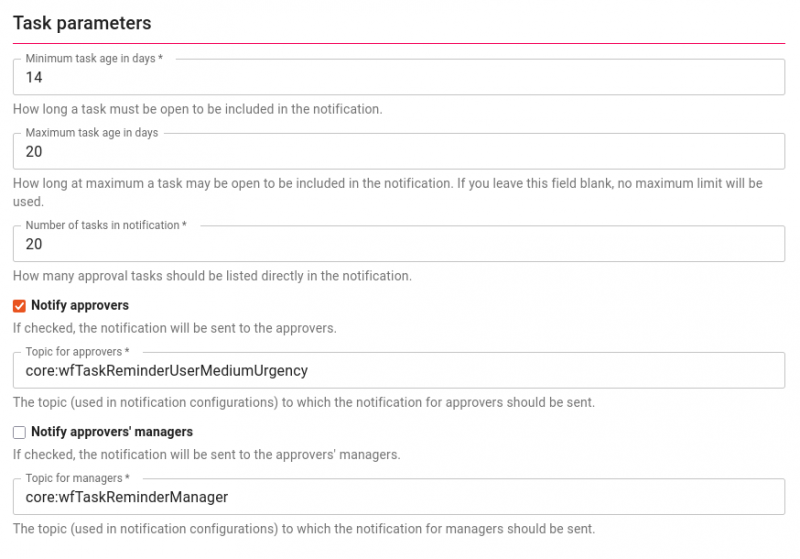The image size is (800, 559).
Task: Click the hint "How long a task must be open"
Action: (197, 109)
